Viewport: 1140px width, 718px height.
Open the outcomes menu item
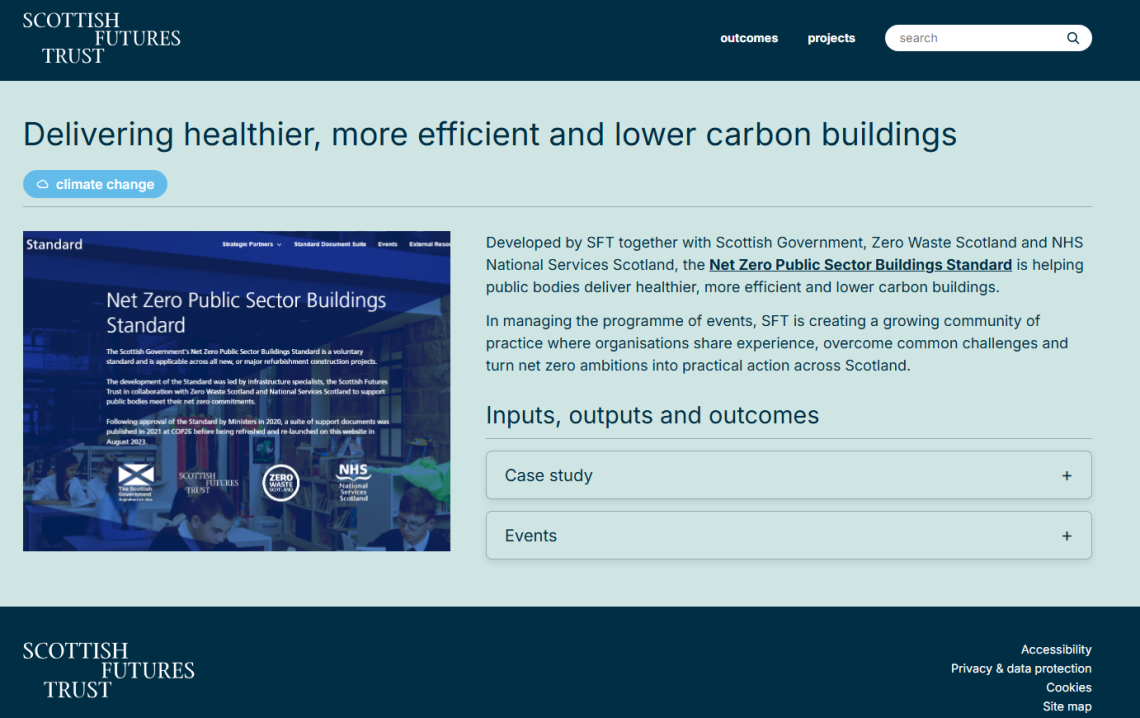click(x=749, y=38)
